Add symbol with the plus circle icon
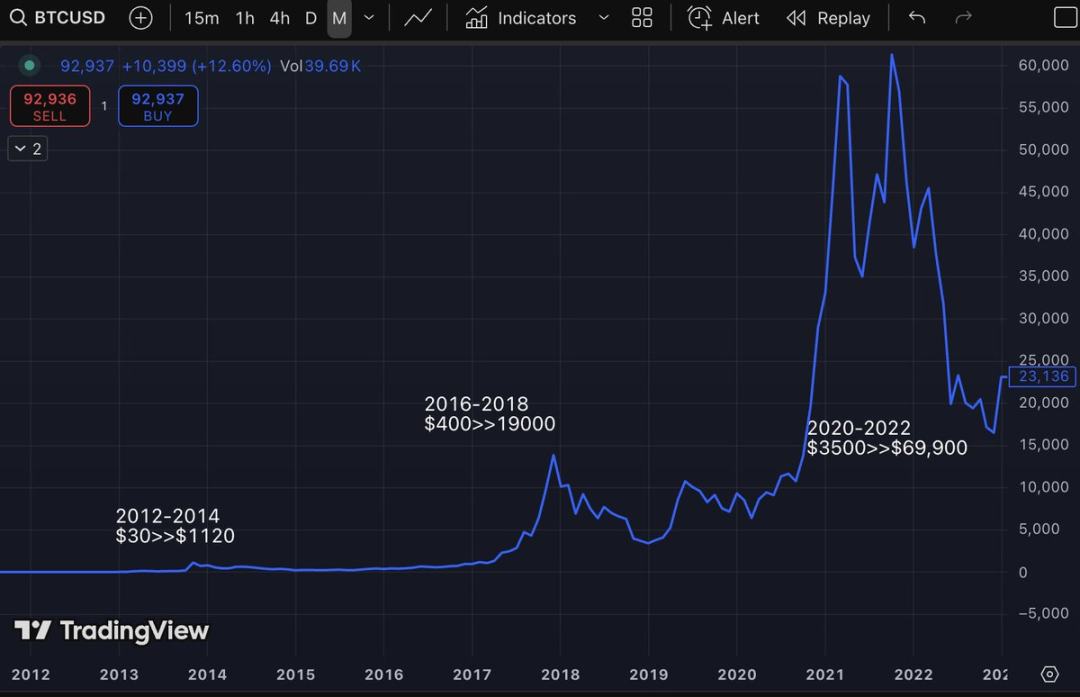Screen dimensions: 1080x697 pyautogui.click(x=141, y=18)
